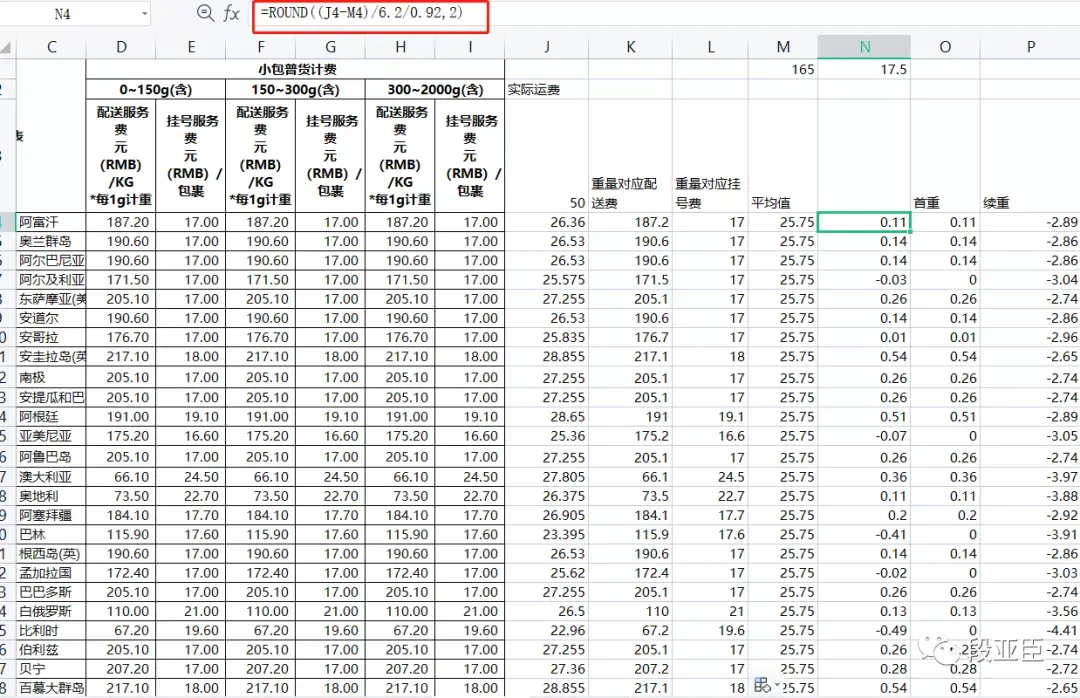This screenshot has height=698, width=1080.
Task: Click the country cell 奥兰群岛
Action: point(52,241)
